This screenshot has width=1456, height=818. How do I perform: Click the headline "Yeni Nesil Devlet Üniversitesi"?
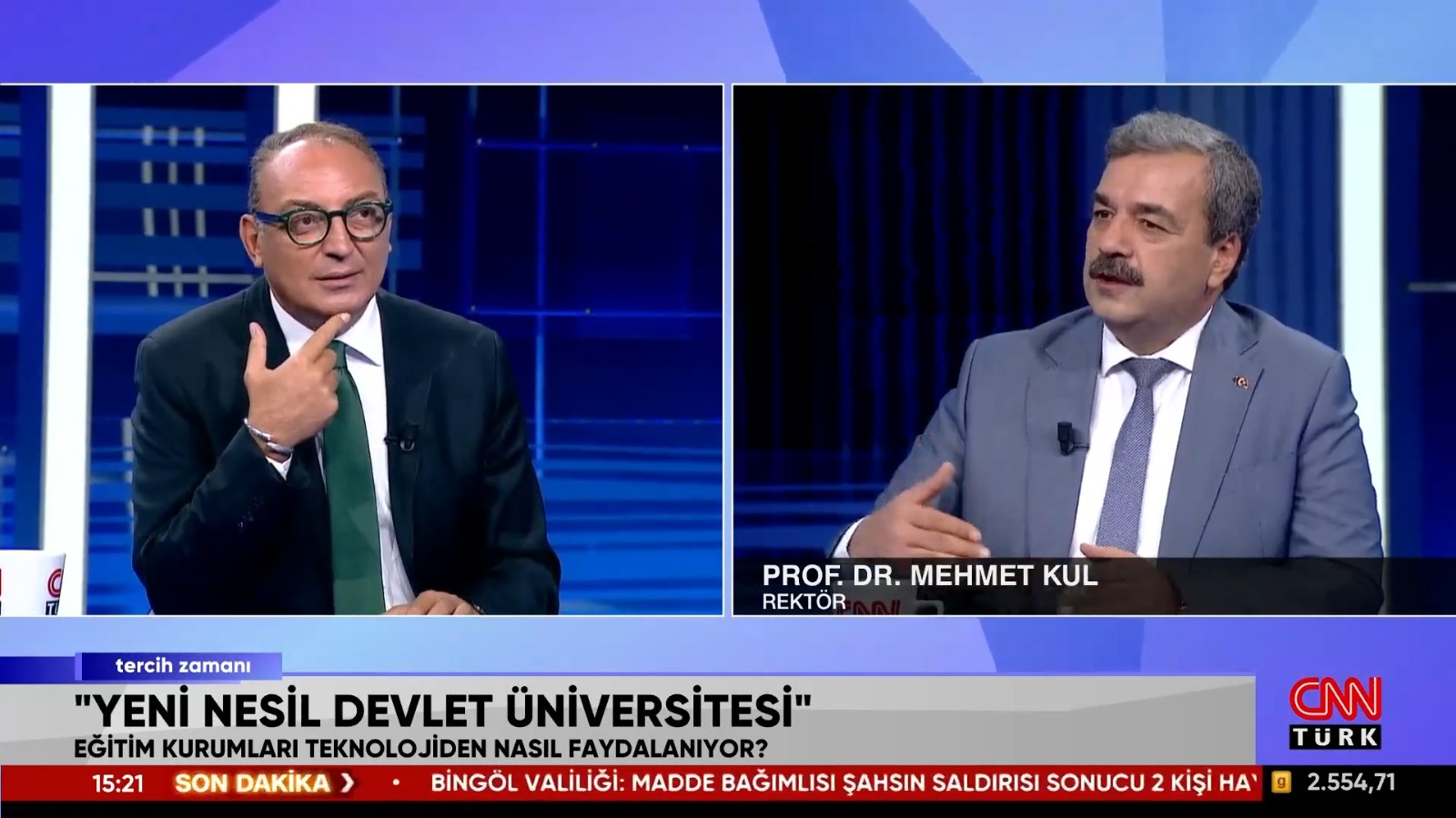(441, 711)
